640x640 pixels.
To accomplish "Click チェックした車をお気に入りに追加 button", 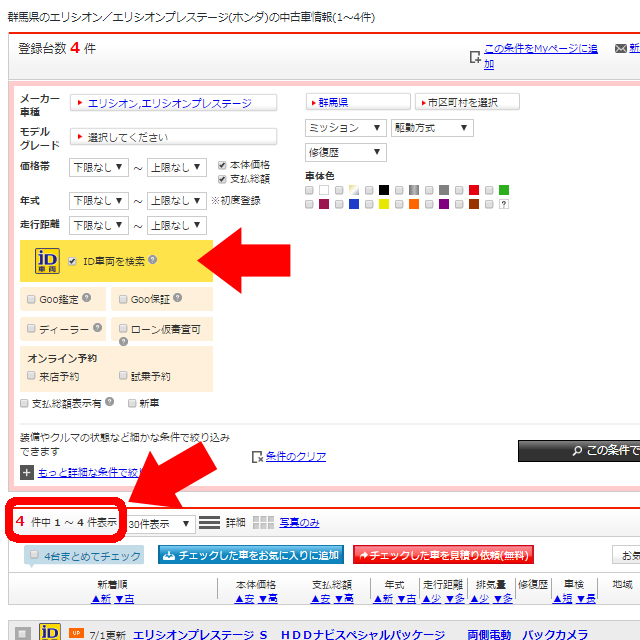I will click(x=250, y=554).
